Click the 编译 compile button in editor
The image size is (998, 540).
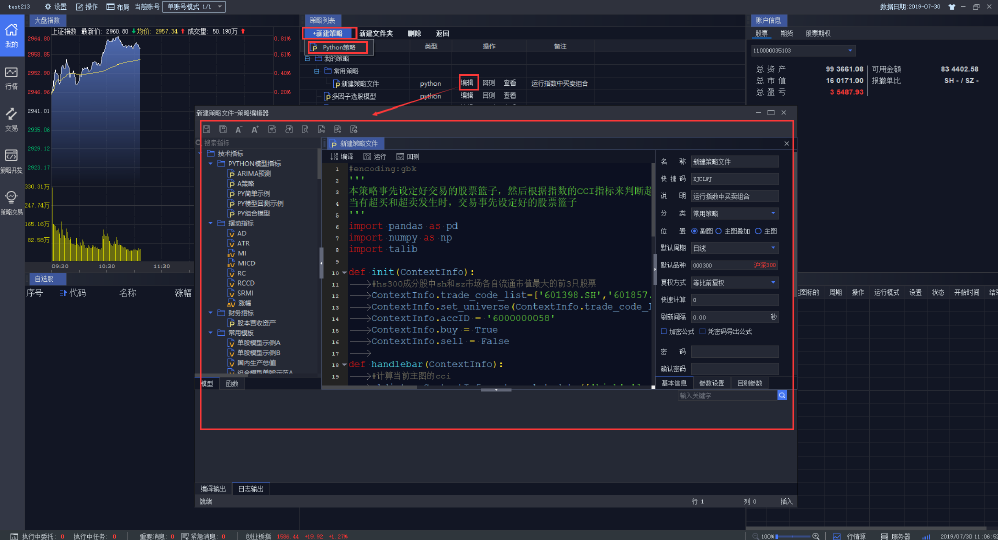342,157
